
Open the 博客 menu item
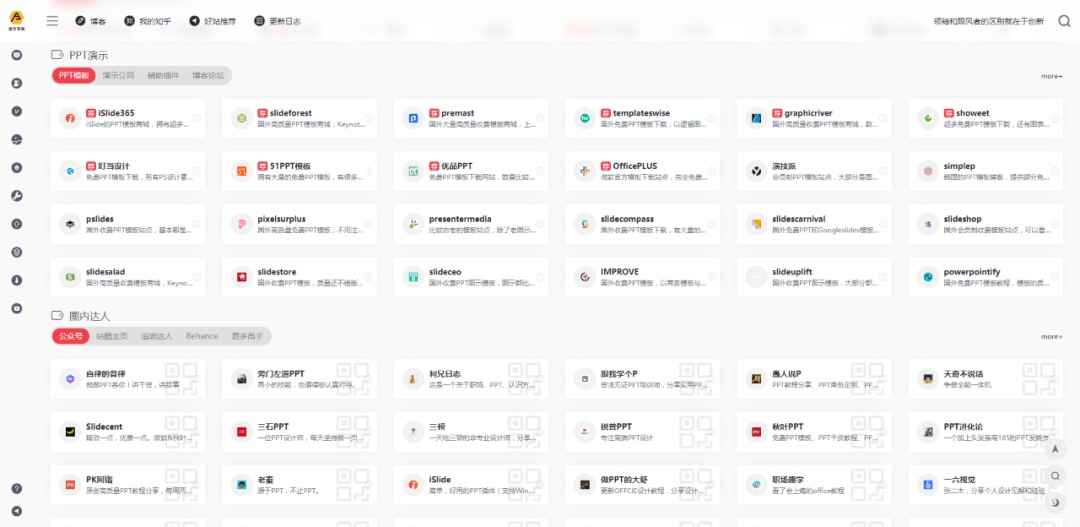coord(91,21)
